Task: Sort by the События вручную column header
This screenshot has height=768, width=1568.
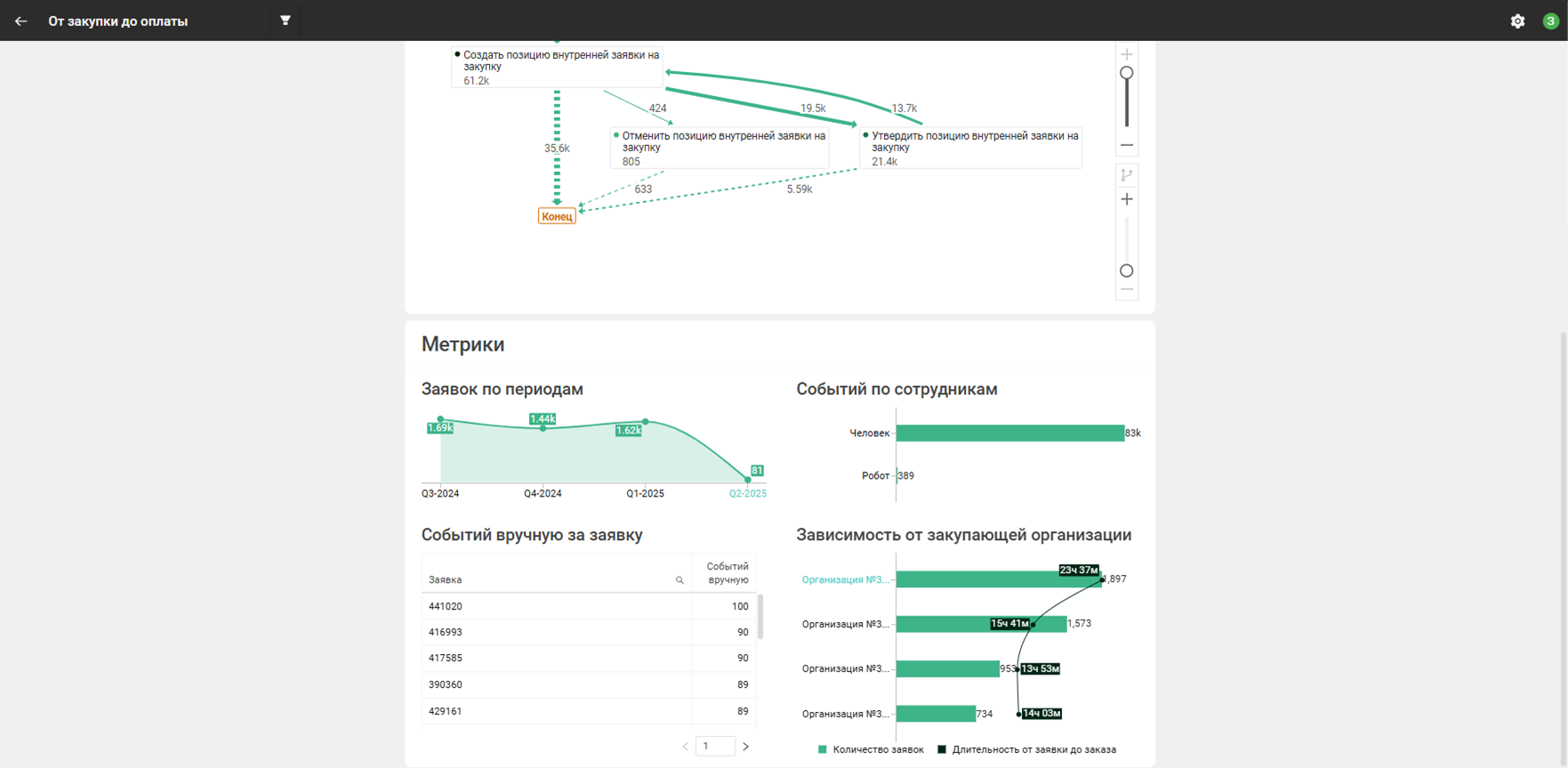Action: [x=727, y=573]
